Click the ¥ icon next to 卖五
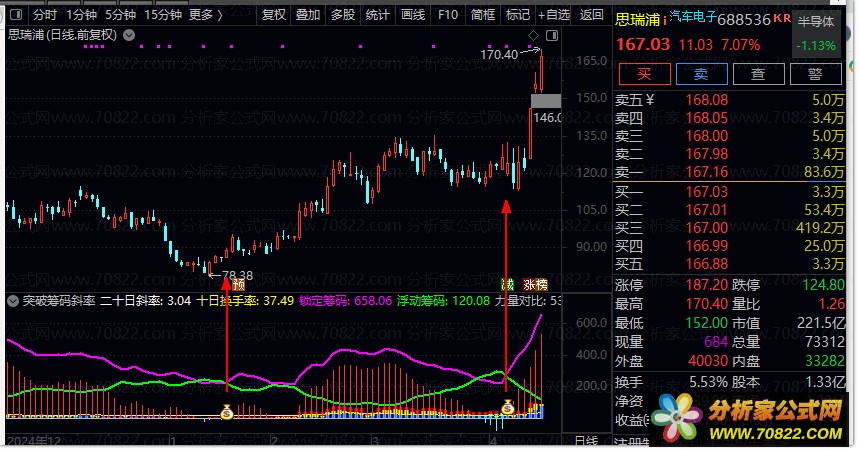The height and width of the screenshot is (450, 859). 650,100
